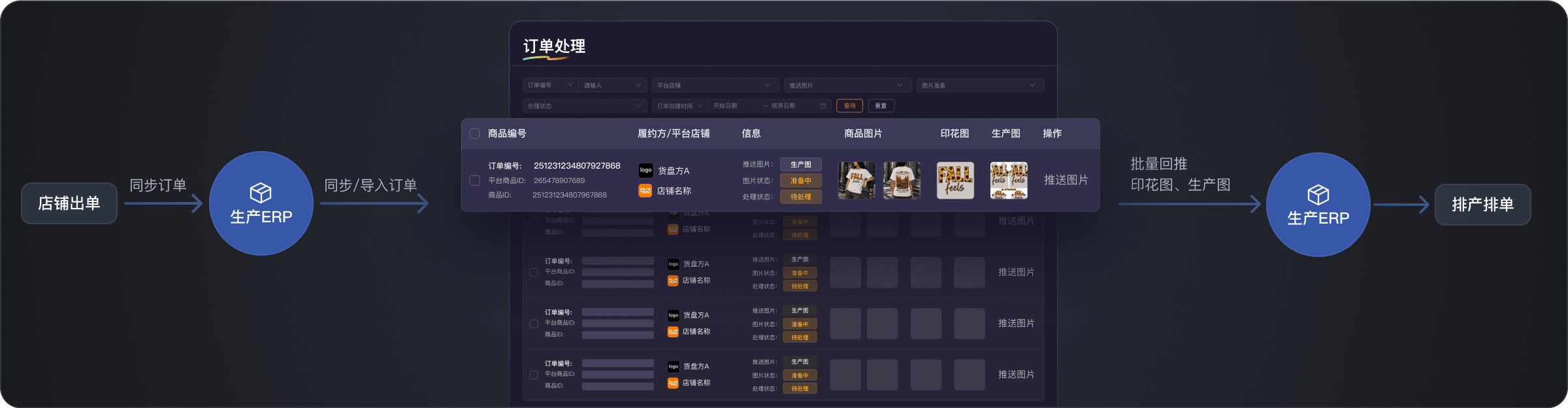The image size is (1568, 408).
Task: Click the 履约方/平台店铺 column header
Action: point(674,133)
